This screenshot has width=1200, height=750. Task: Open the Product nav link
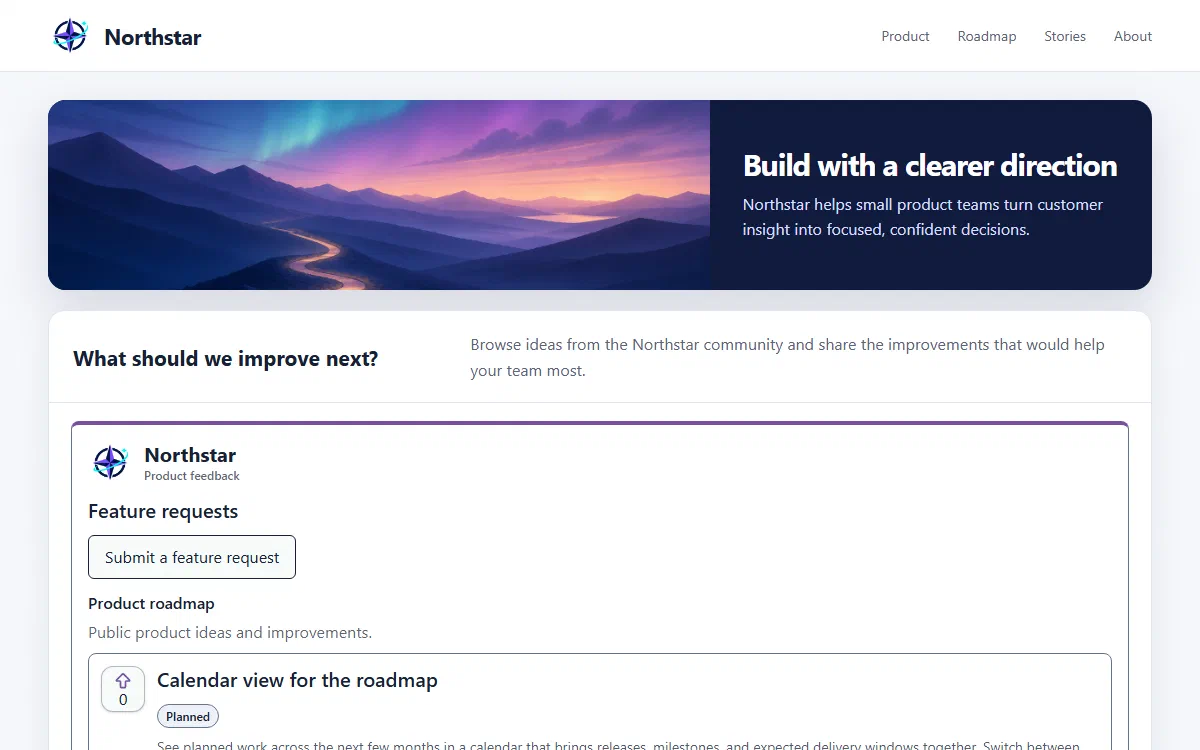point(905,36)
